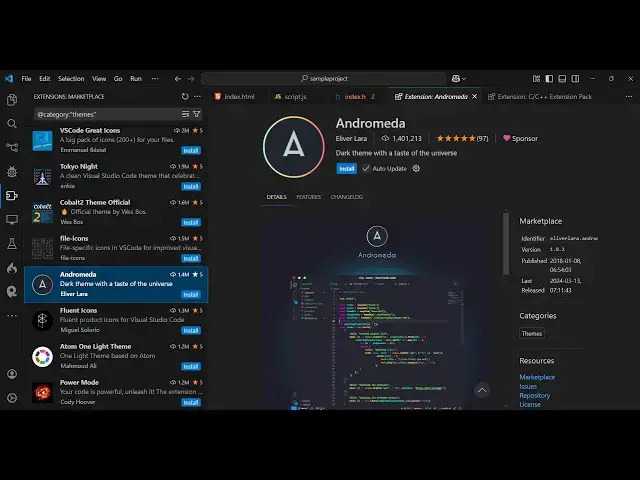Open the File menu
Image resolution: width=640 pixels, height=480 pixels.
coord(26,78)
